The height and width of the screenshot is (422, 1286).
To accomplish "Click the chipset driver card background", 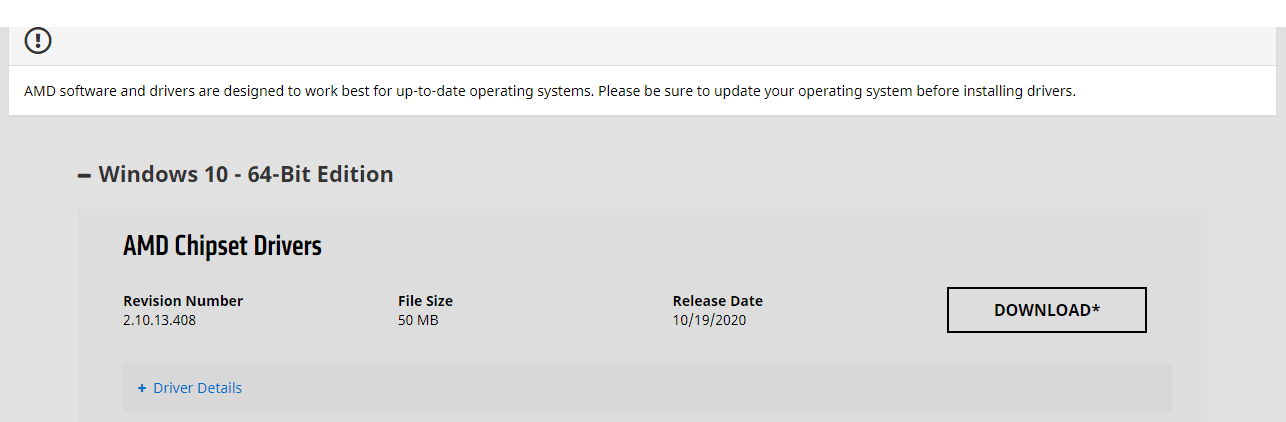I will point(700,250).
